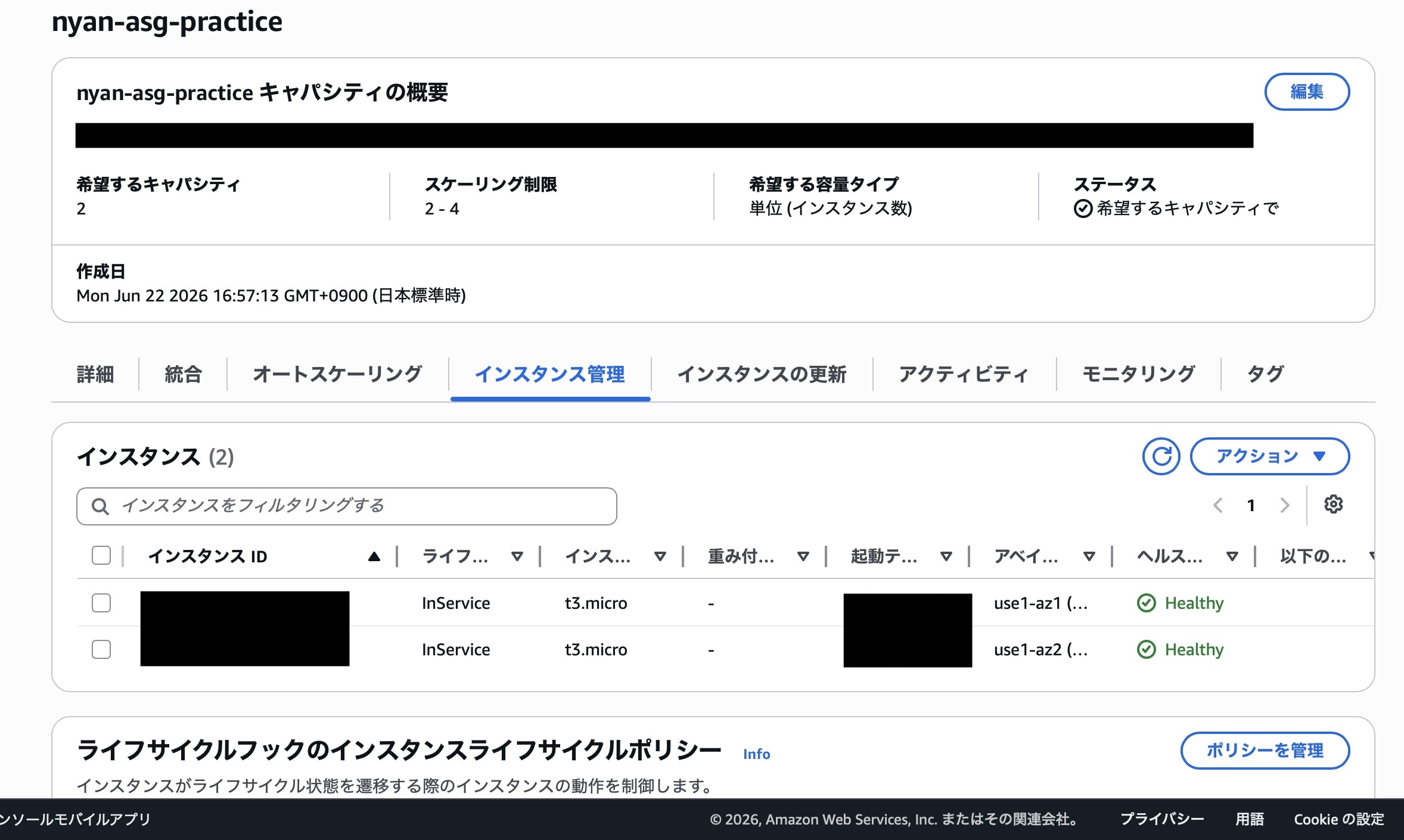This screenshot has width=1404, height=840.
Task: Click Healthy status icon for use1-az1
Action: point(1147,603)
